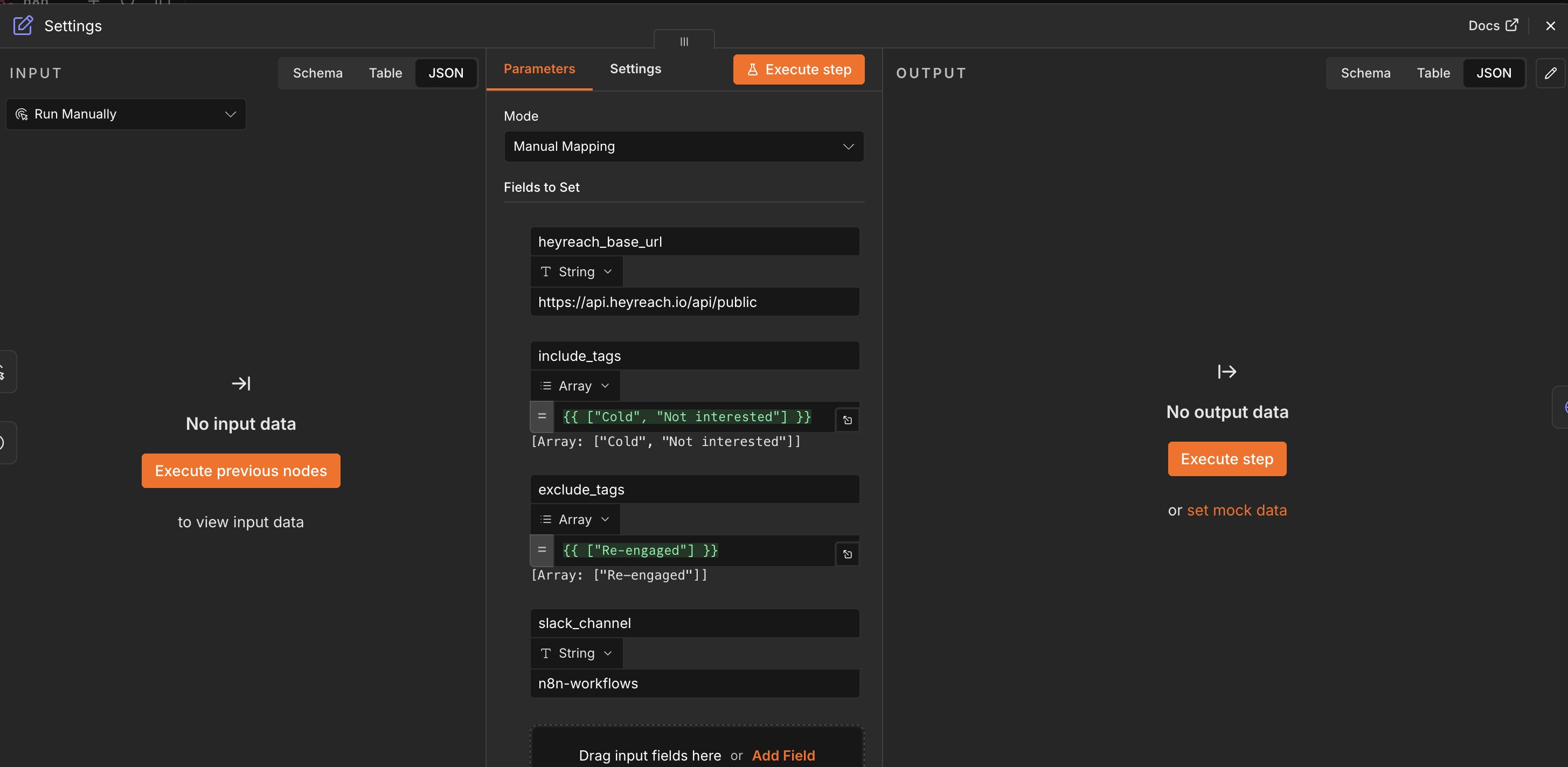Open expression editor for exclude_tags

tap(847, 554)
